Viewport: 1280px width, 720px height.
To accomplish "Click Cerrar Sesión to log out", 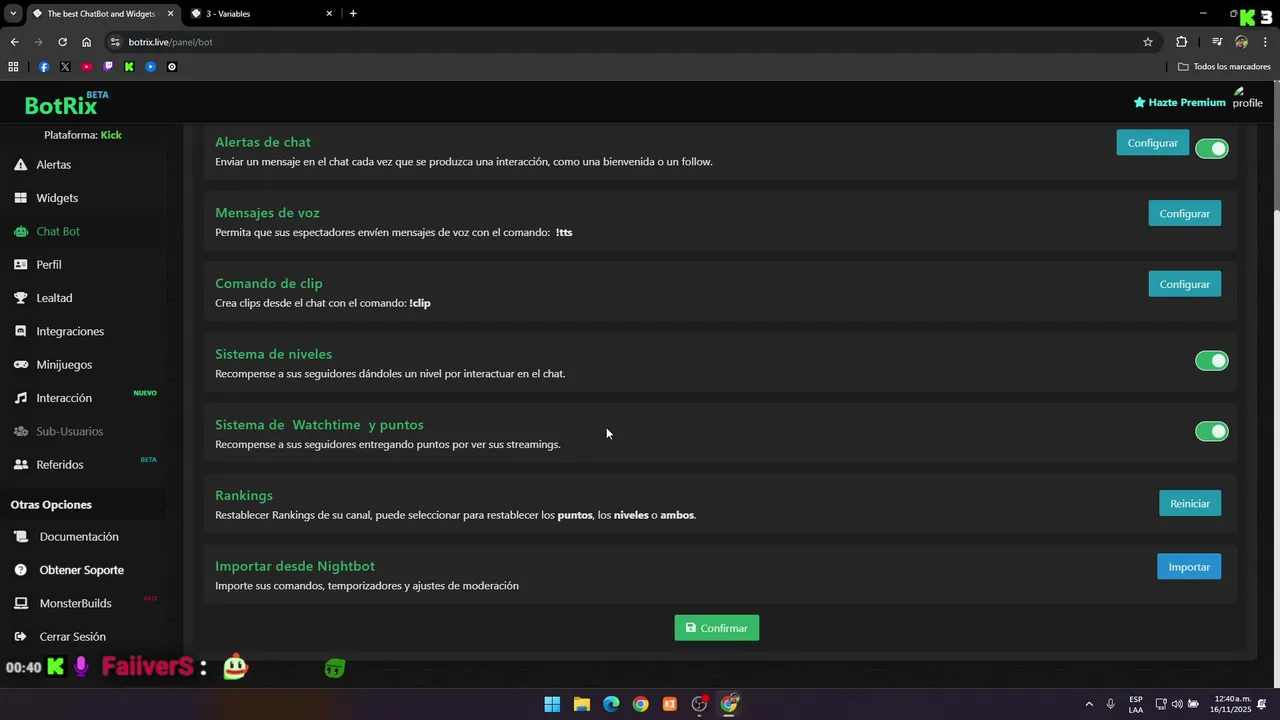I will pyautogui.click(x=72, y=637).
